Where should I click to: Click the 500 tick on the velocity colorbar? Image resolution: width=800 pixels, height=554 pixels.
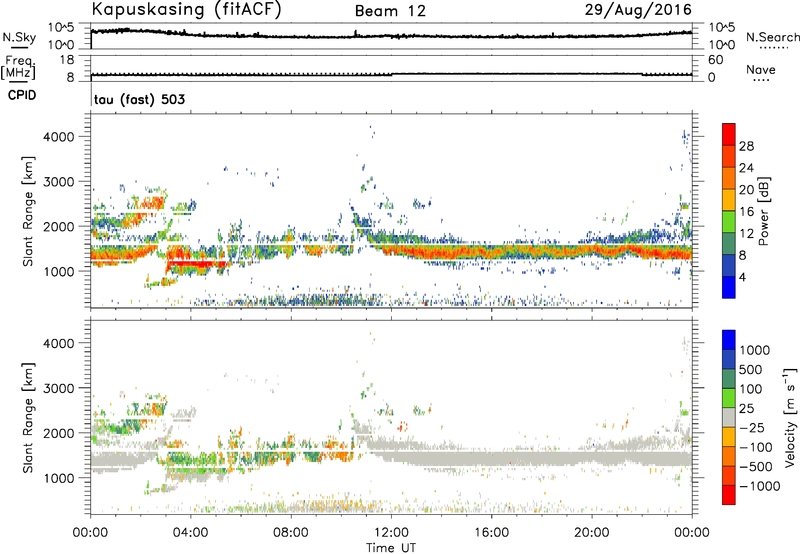coord(753,369)
